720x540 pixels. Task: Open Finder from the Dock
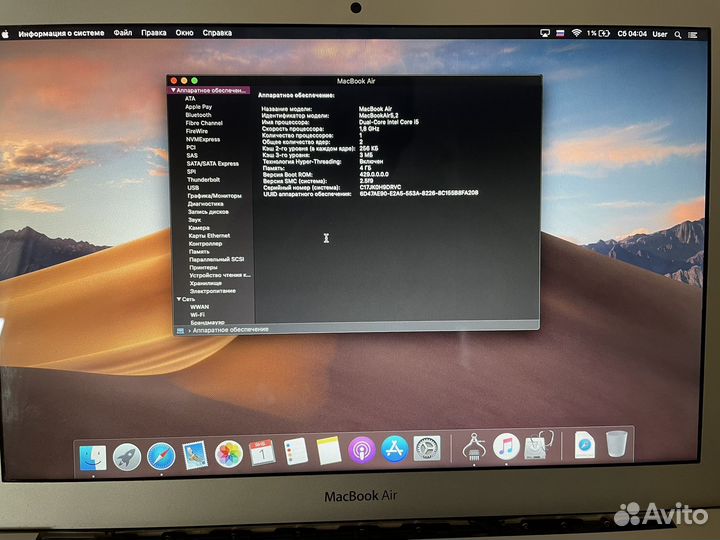click(x=93, y=458)
